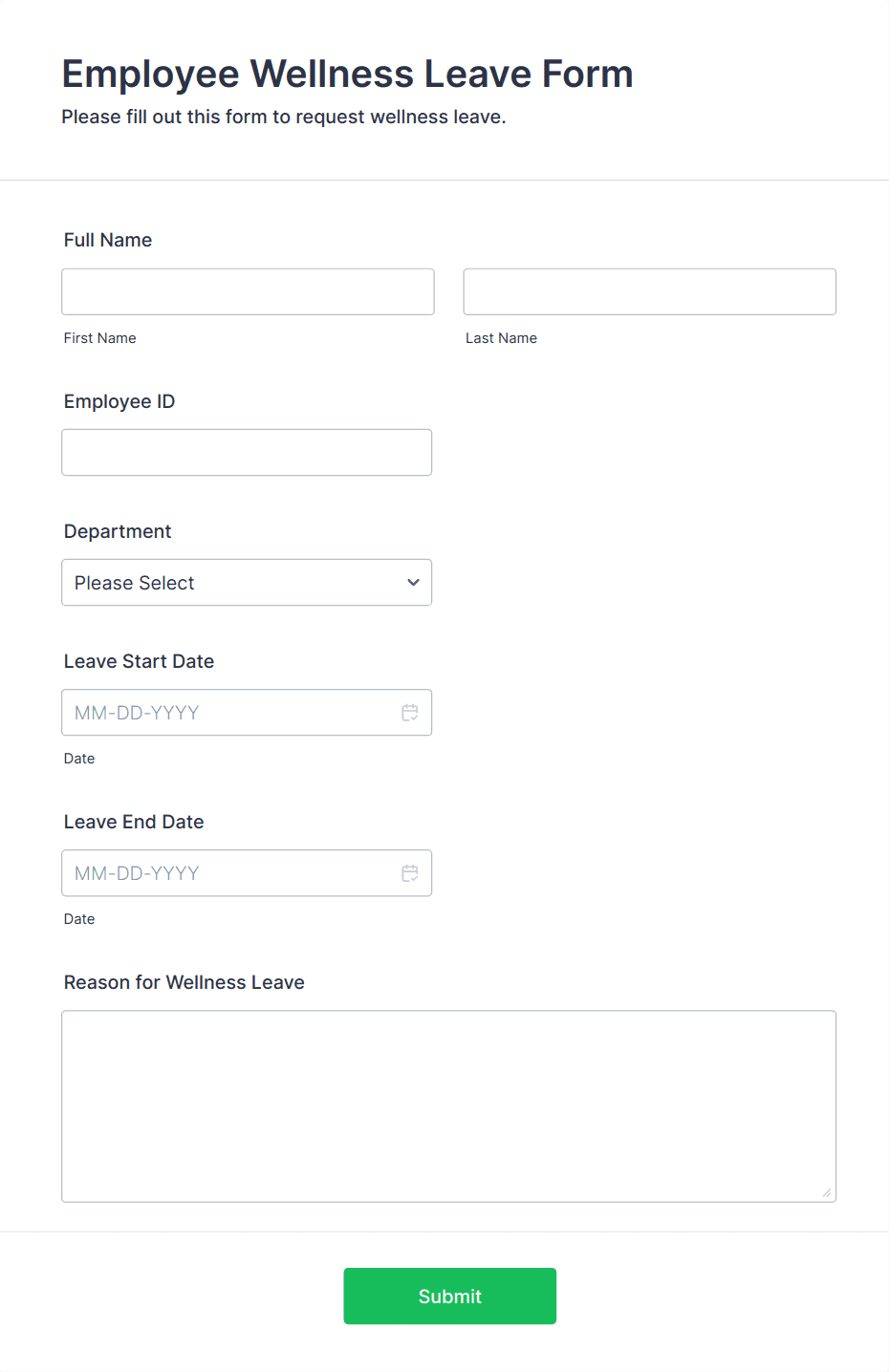Click the 'Employee Wellness Leave Form' heading

point(347,75)
